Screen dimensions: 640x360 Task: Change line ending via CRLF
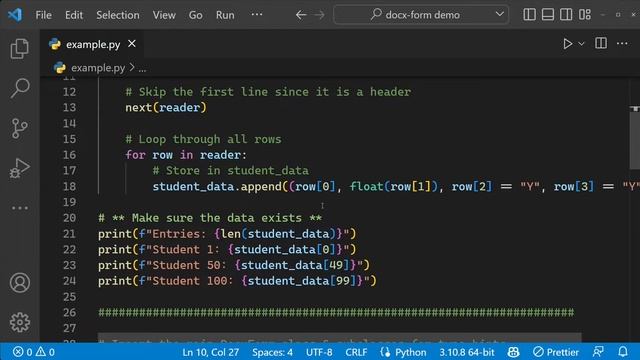coord(356,352)
